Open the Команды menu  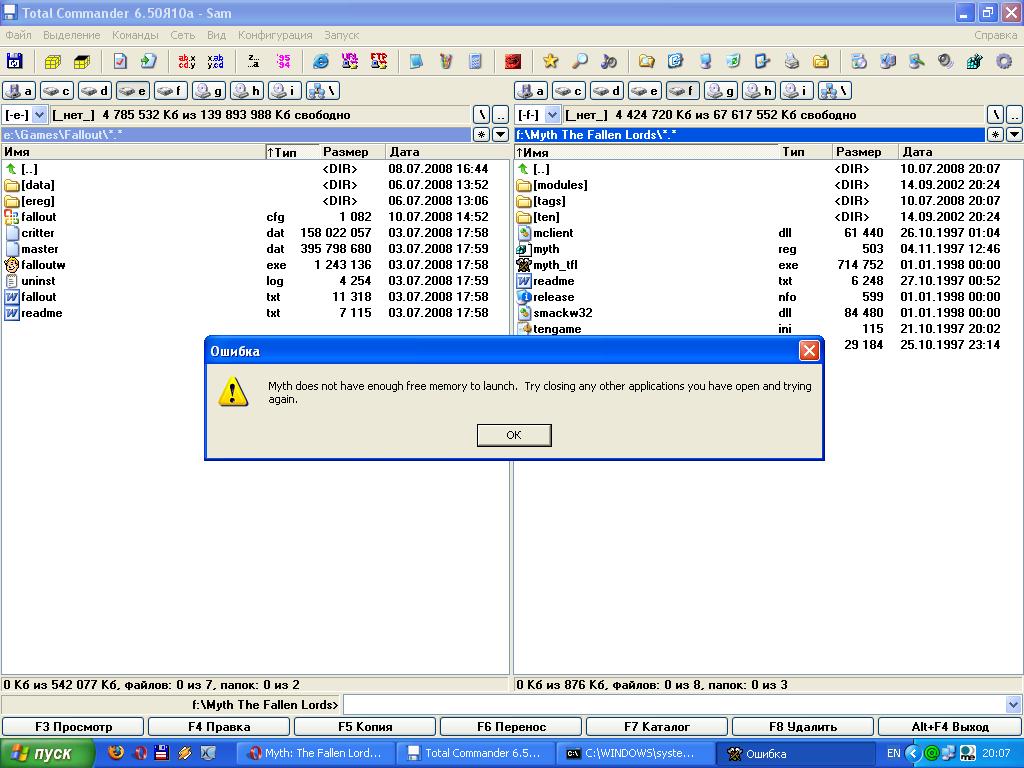pyautogui.click(x=135, y=35)
